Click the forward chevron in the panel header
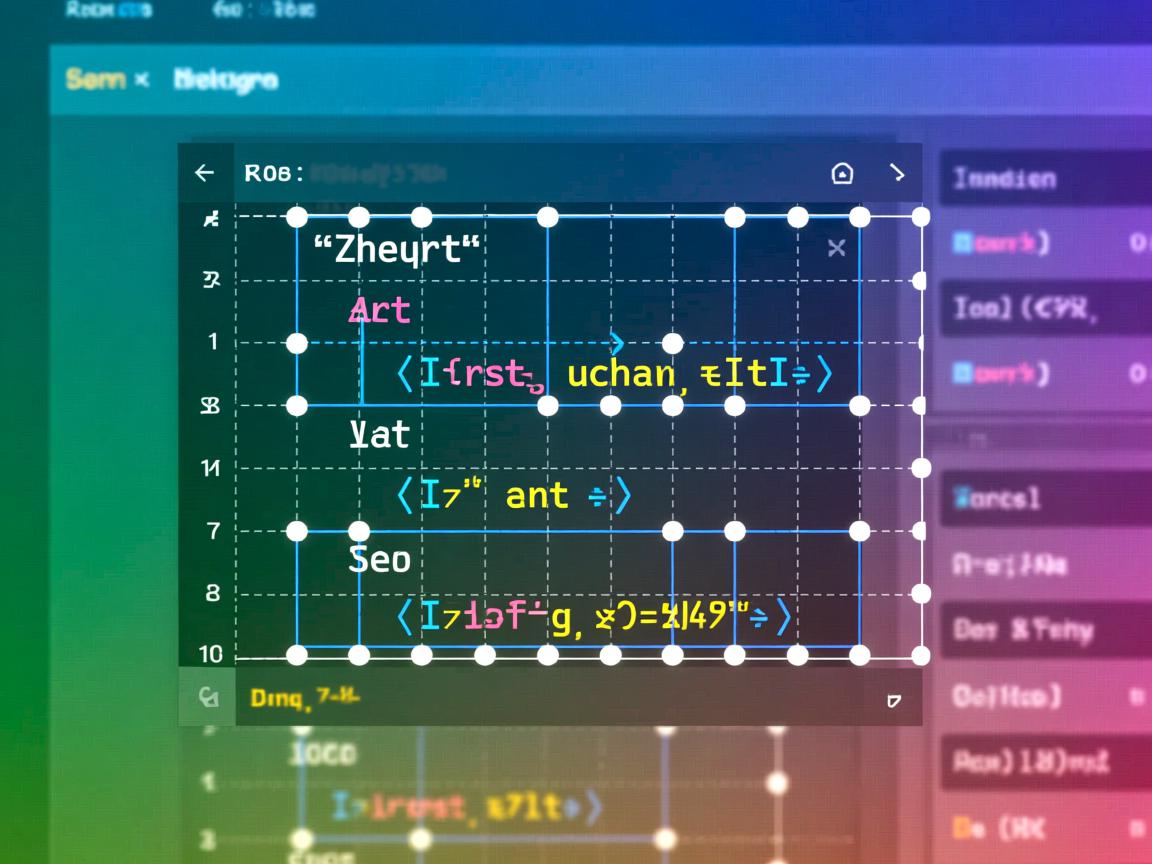This screenshot has height=864, width=1152. pyautogui.click(x=898, y=173)
